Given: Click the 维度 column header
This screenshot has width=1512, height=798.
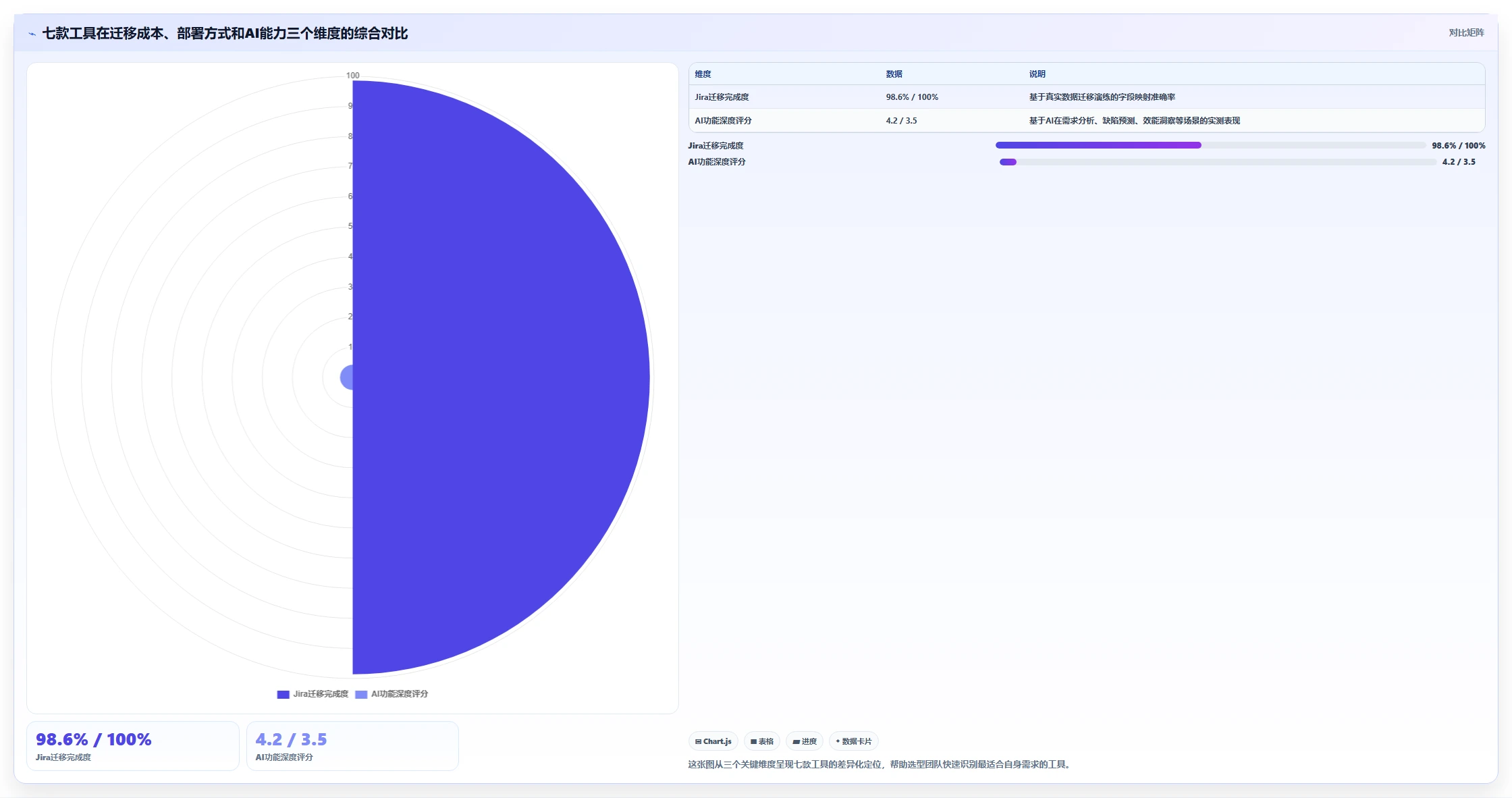Looking at the screenshot, I should pos(703,74).
